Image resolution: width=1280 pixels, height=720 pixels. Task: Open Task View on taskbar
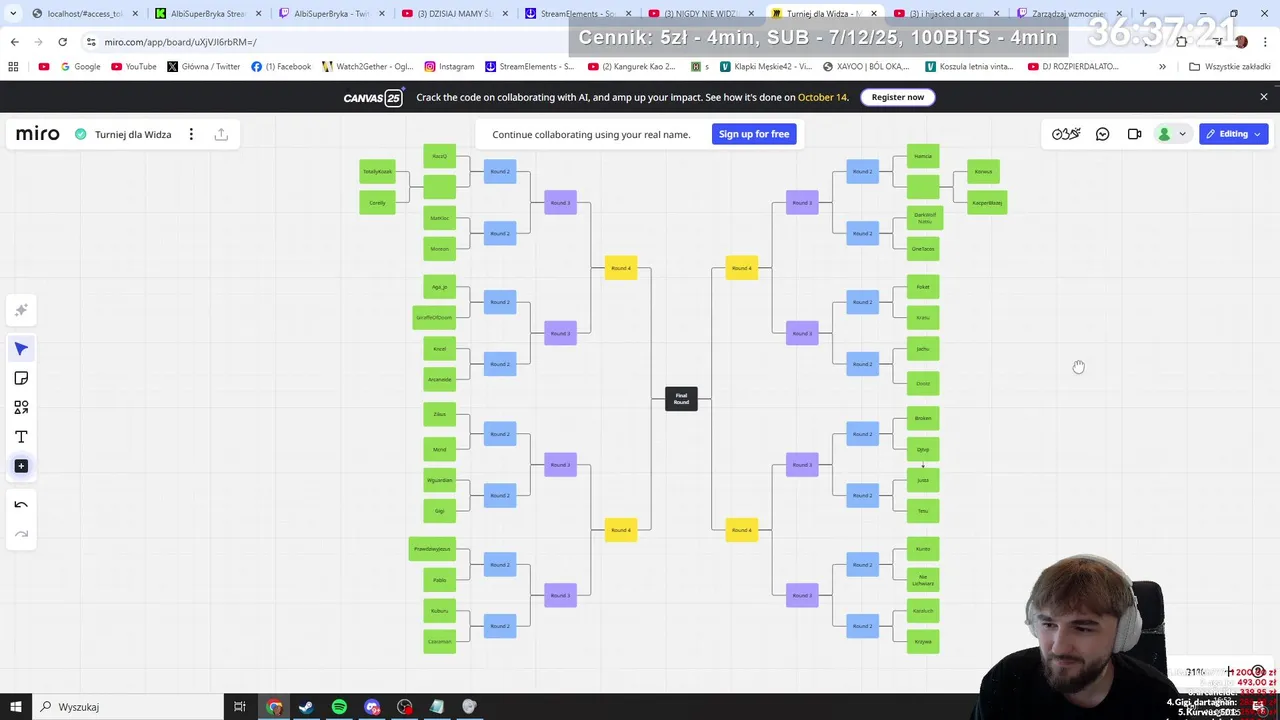pos(240,707)
